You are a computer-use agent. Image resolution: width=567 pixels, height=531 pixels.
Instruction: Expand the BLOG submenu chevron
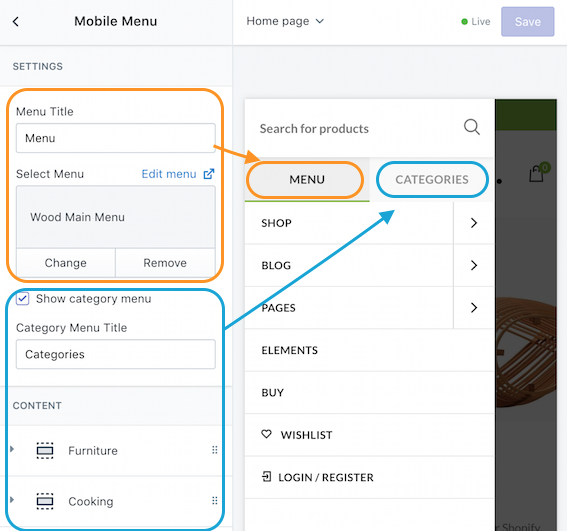tap(474, 265)
